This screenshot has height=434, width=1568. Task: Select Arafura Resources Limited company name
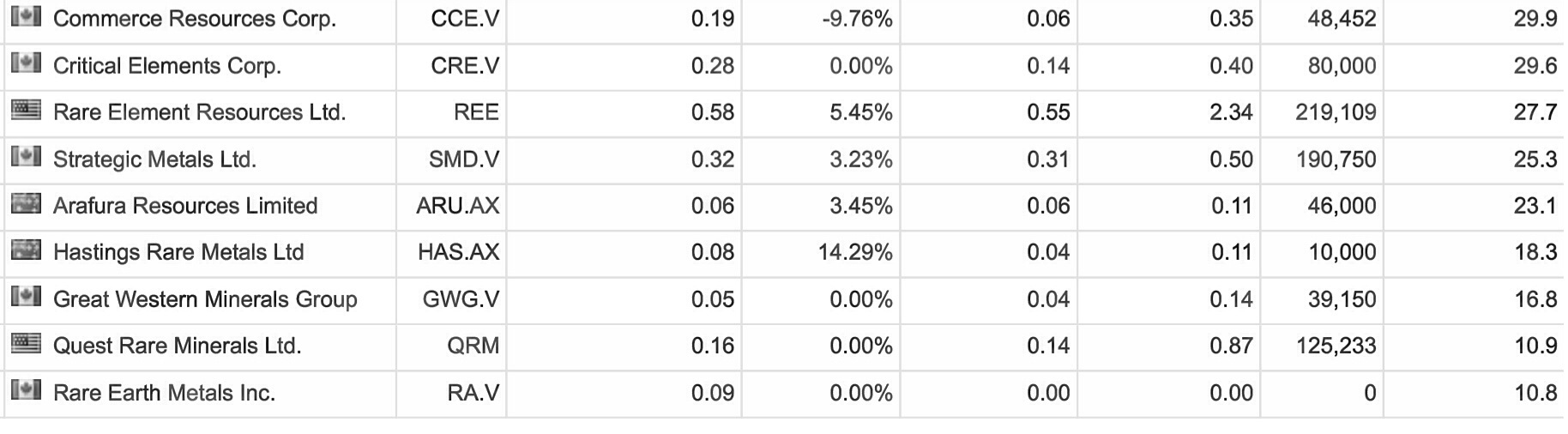tap(185, 206)
